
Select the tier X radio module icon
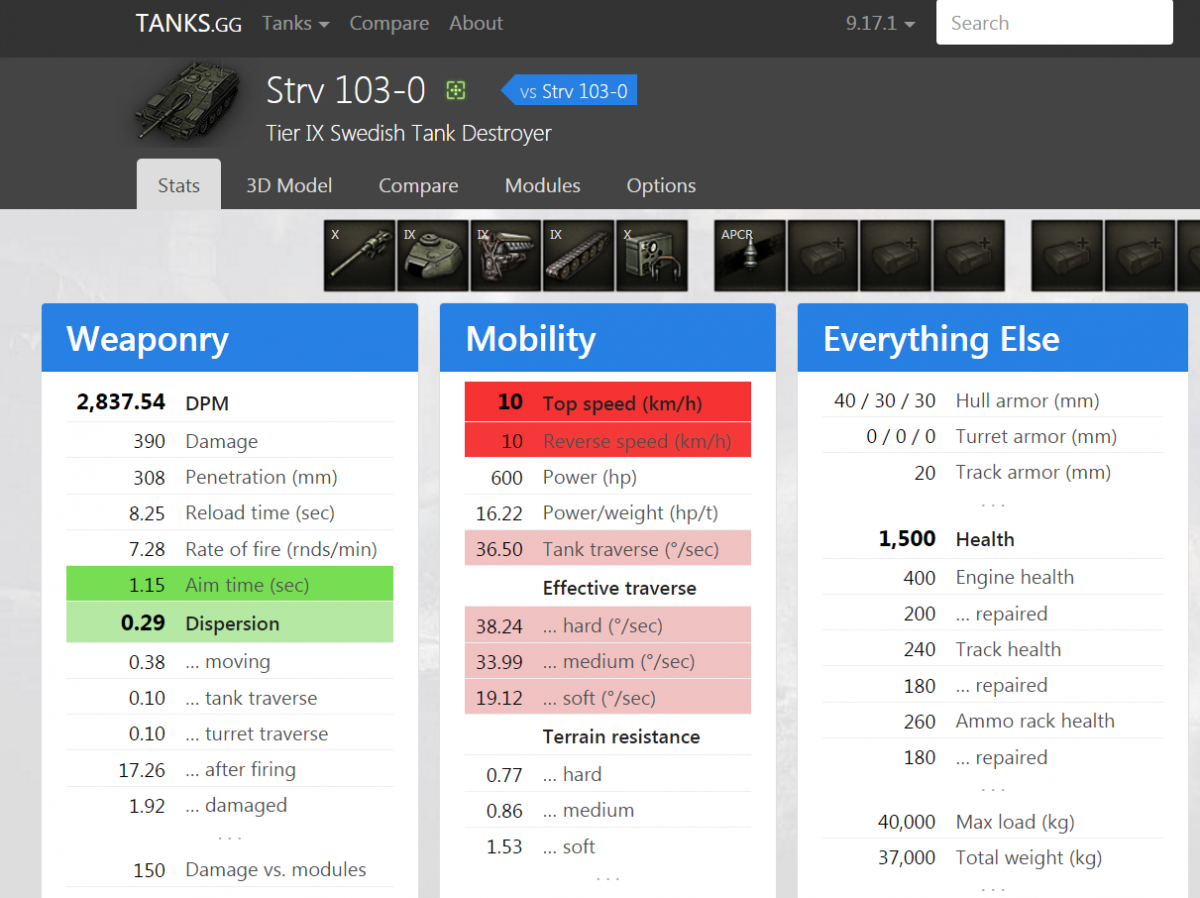pyautogui.click(x=652, y=256)
